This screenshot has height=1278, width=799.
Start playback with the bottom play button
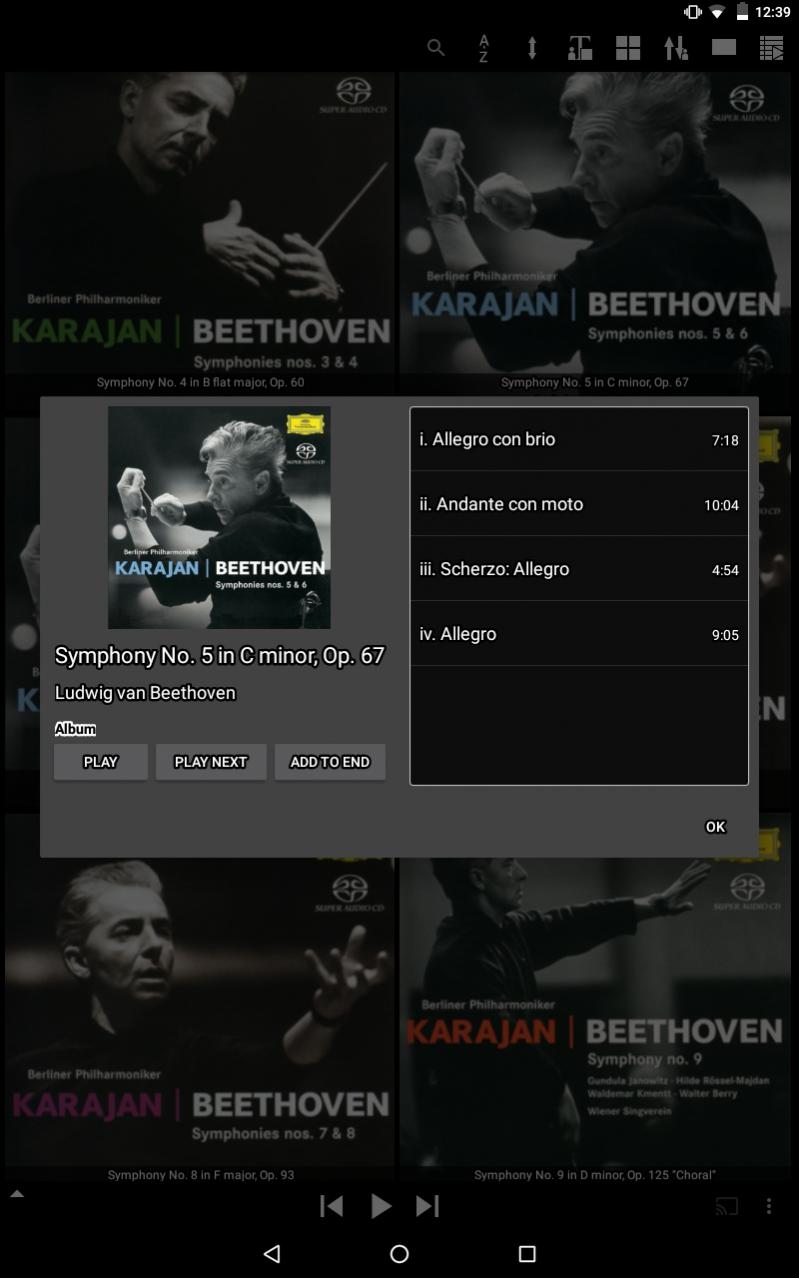pyautogui.click(x=381, y=1206)
